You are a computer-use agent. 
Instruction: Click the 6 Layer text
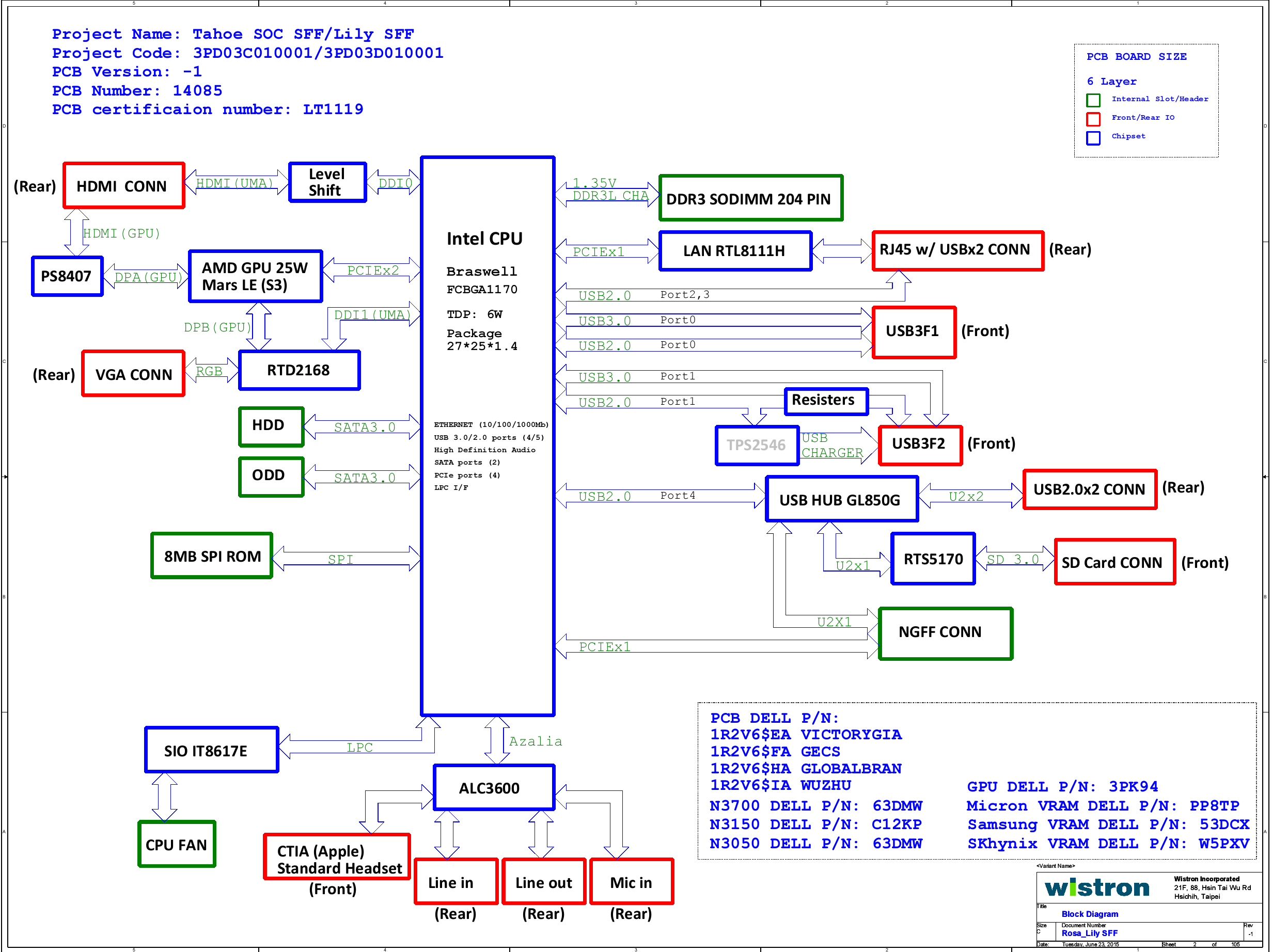point(1111,81)
